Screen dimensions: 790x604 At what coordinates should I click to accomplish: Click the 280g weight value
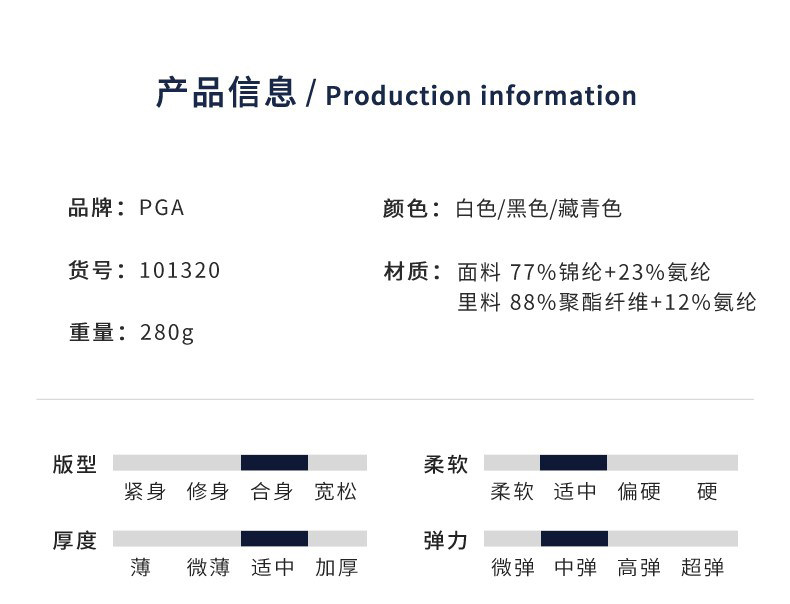tap(167, 333)
